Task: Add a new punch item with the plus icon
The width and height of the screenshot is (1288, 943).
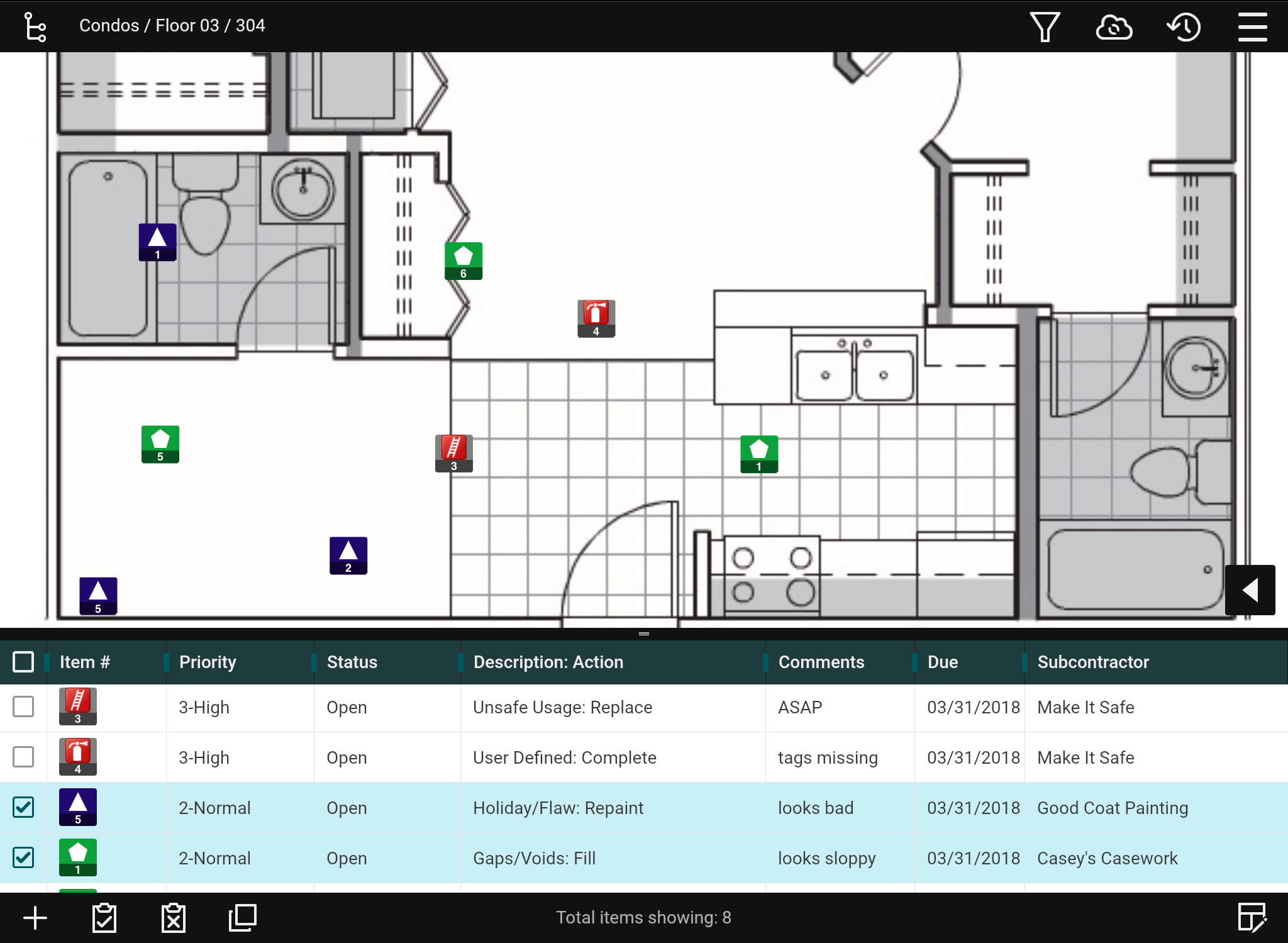Action: [35, 917]
